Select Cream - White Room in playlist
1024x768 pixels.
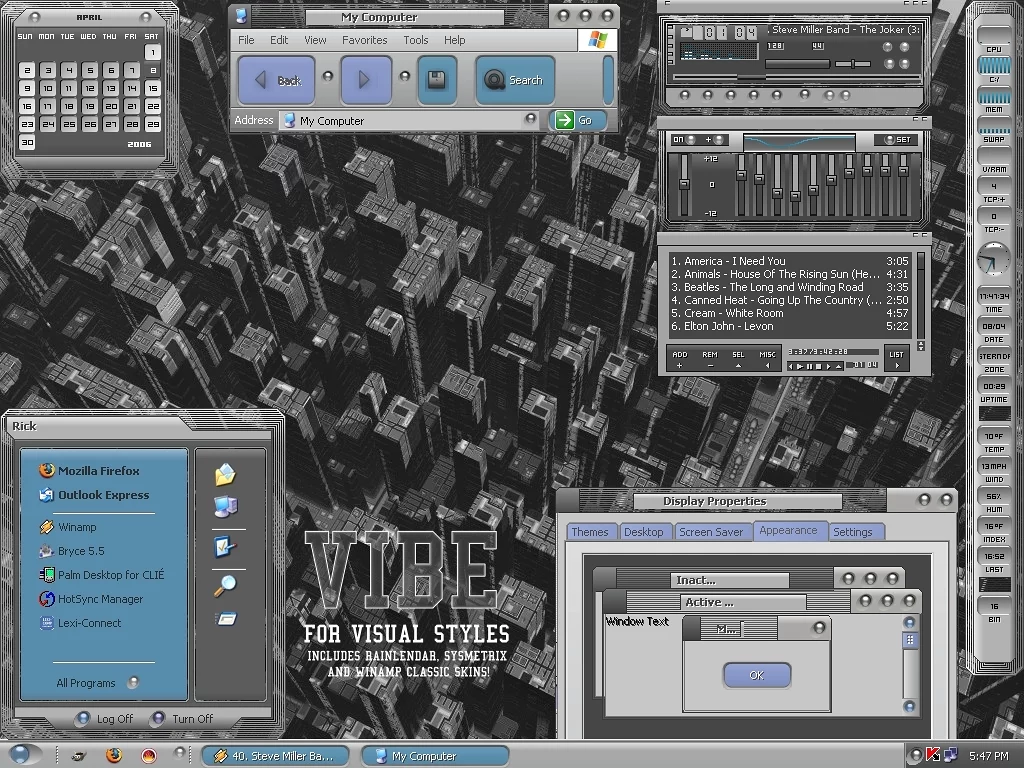click(x=734, y=313)
